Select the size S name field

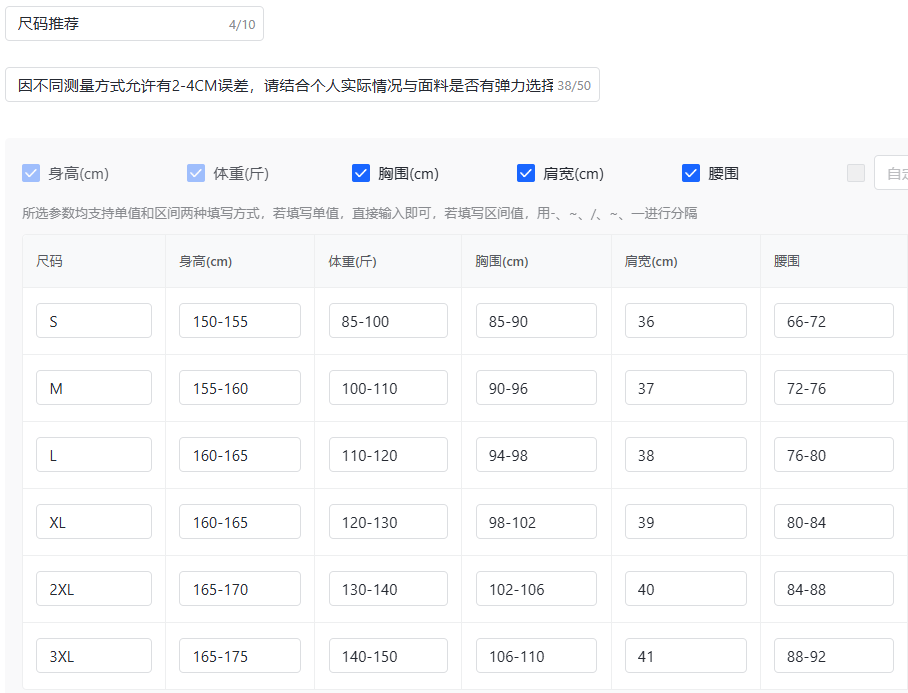94,321
